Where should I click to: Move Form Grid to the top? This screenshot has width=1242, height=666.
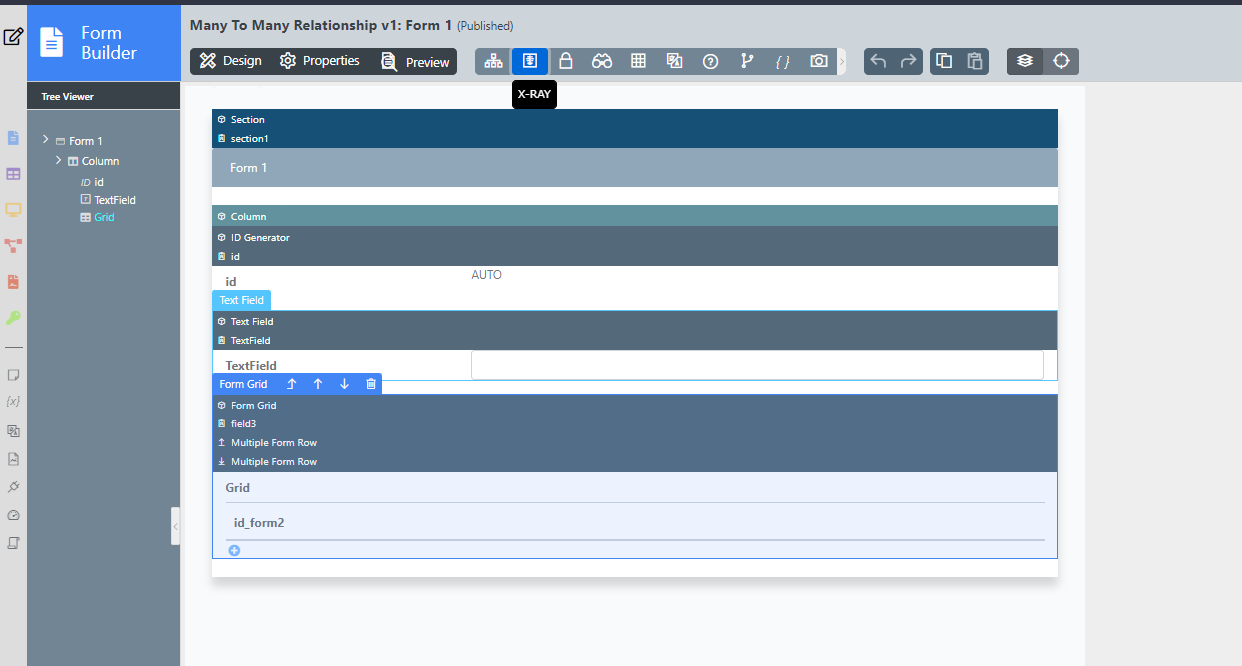click(x=292, y=384)
